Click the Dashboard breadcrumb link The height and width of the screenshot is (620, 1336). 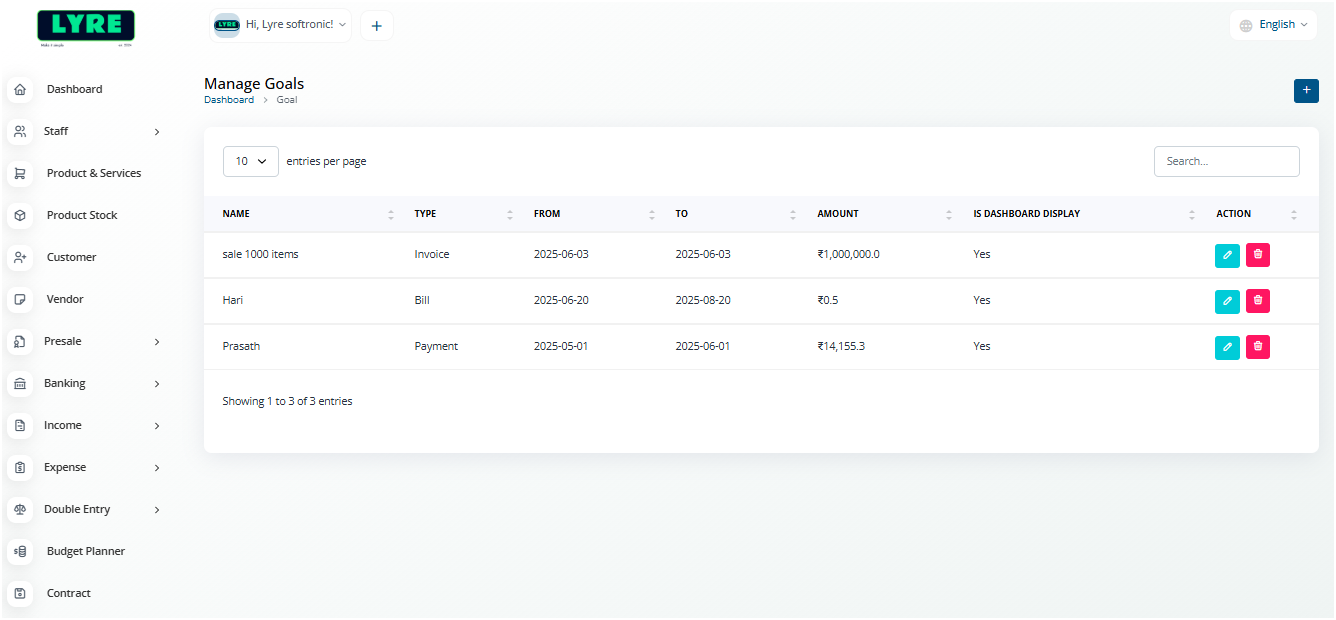coord(229,100)
